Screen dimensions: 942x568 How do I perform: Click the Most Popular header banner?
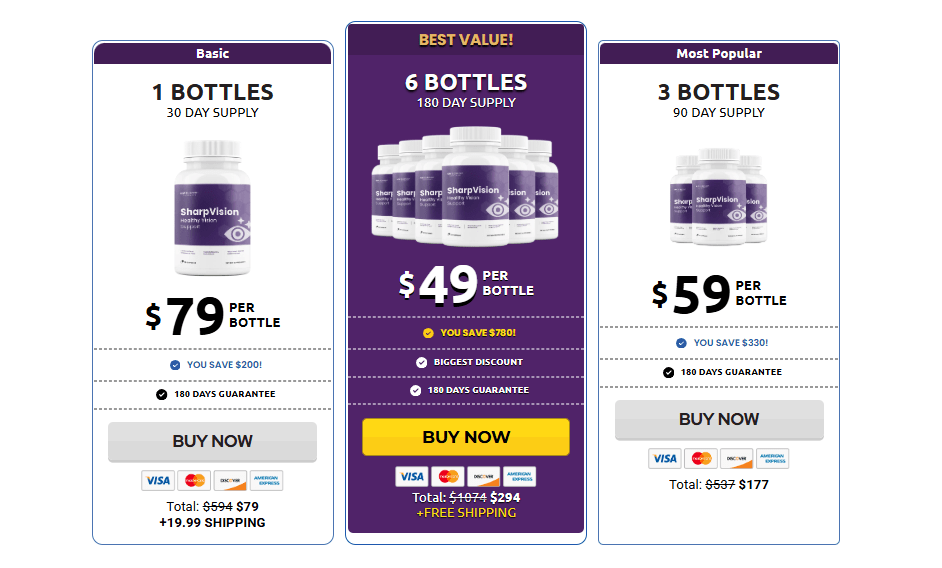tap(718, 54)
